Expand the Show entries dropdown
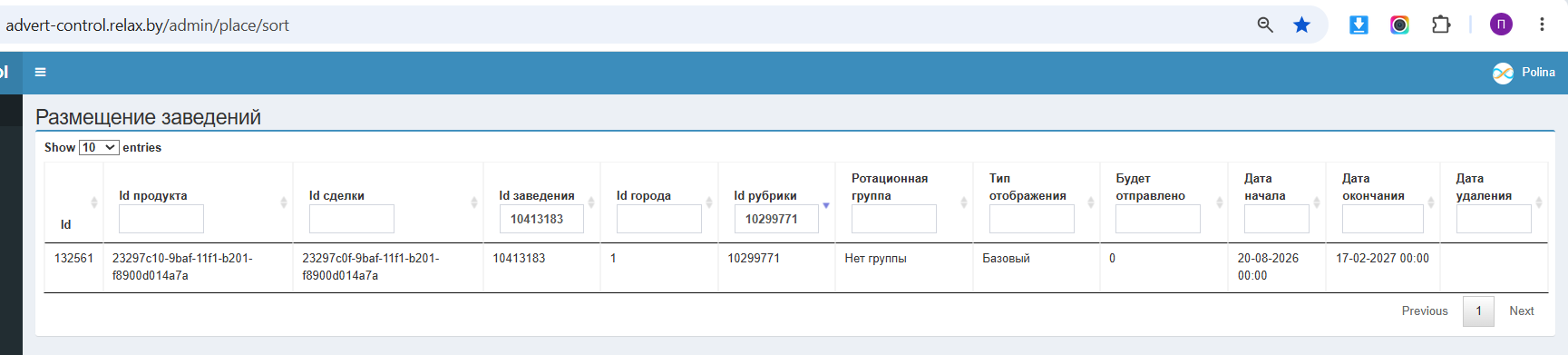Image resolution: width=1568 pixels, height=355 pixels. point(99,147)
